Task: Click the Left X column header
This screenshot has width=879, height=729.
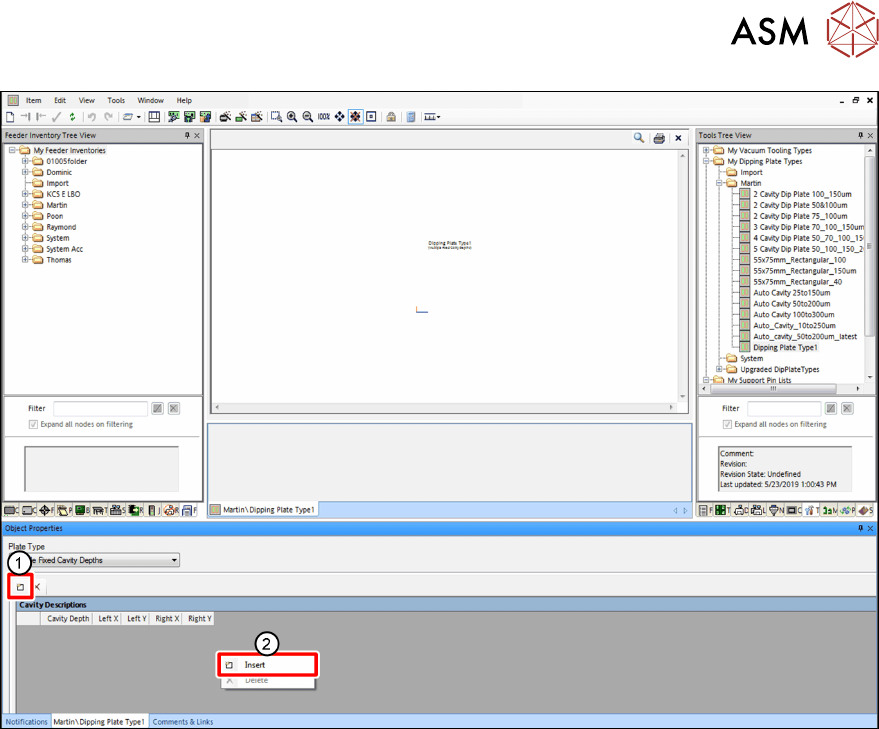Action: coord(108,619)
